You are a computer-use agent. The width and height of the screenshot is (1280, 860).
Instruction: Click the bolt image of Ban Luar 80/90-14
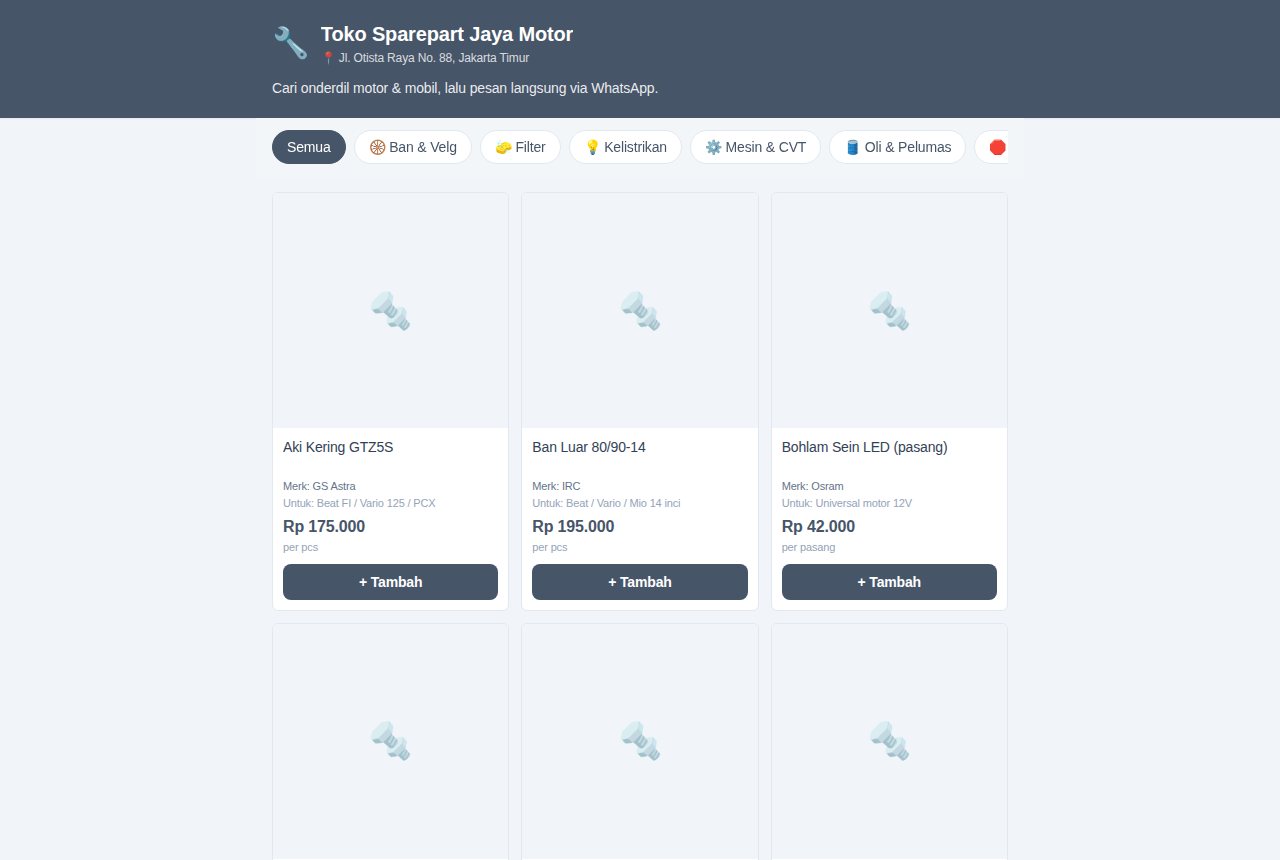(640, 311)
